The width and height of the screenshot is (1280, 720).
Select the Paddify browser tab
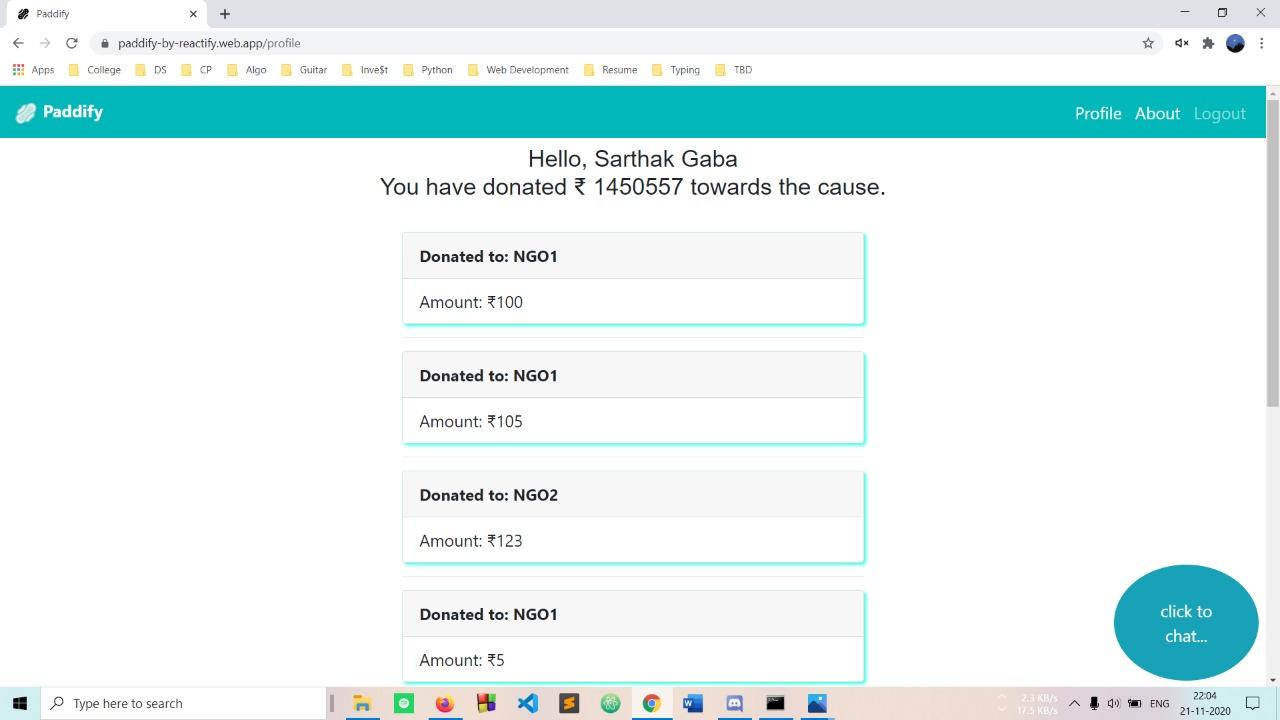(x=107, y=14)
